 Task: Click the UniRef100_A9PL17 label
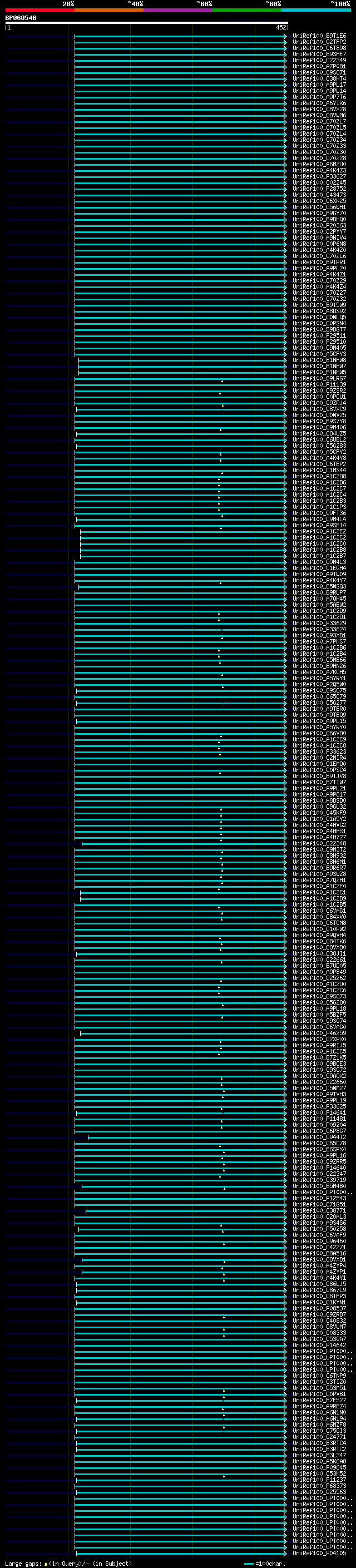319,85
